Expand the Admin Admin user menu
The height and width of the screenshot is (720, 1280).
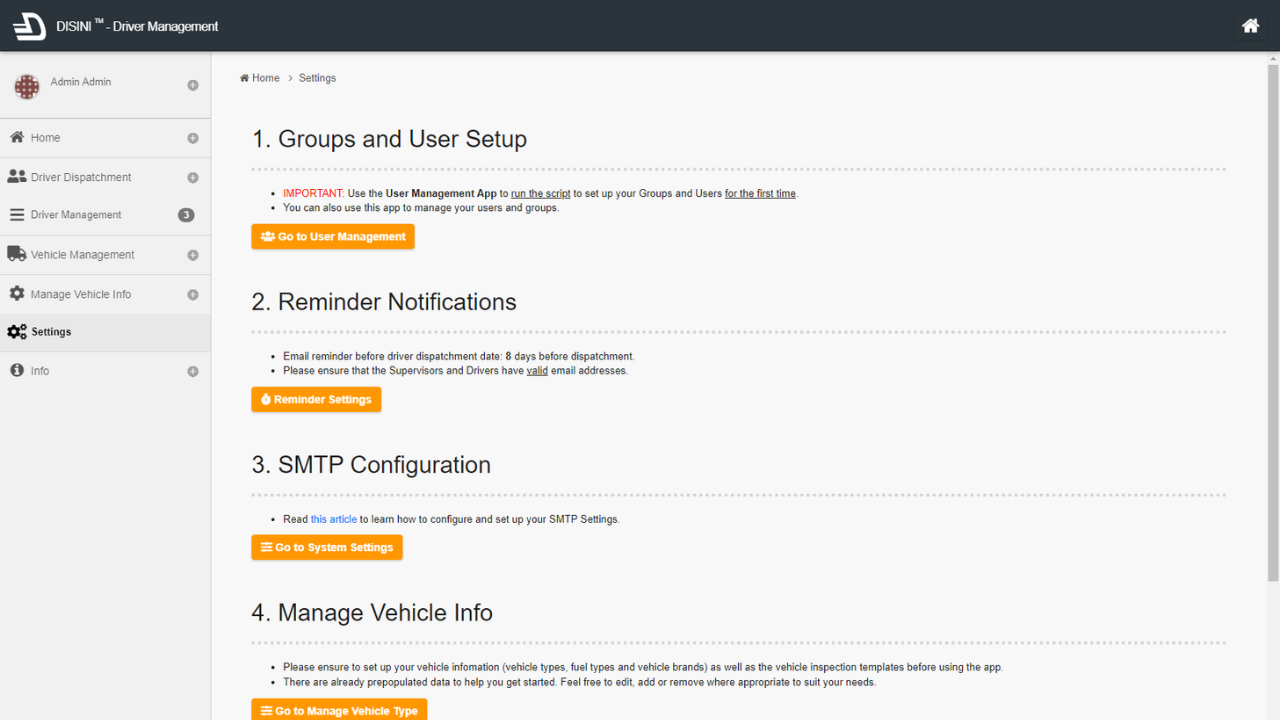(x=193, y=86)
